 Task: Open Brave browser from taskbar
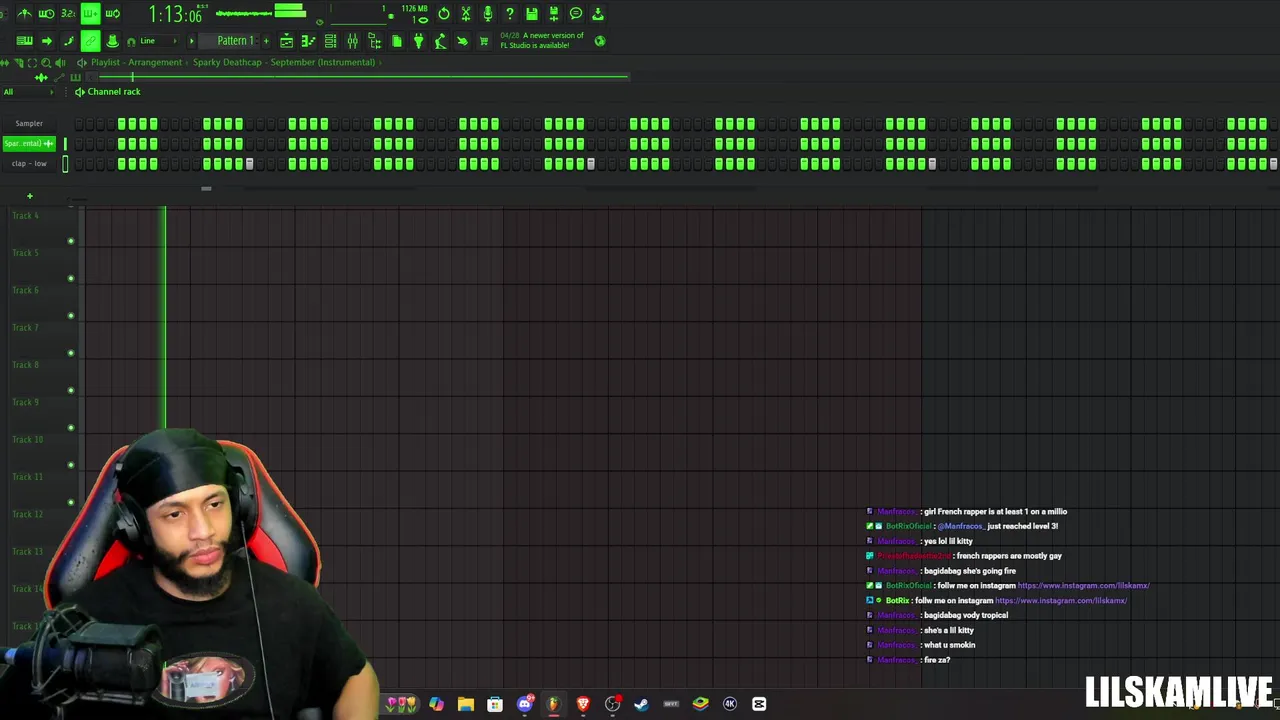583,704
